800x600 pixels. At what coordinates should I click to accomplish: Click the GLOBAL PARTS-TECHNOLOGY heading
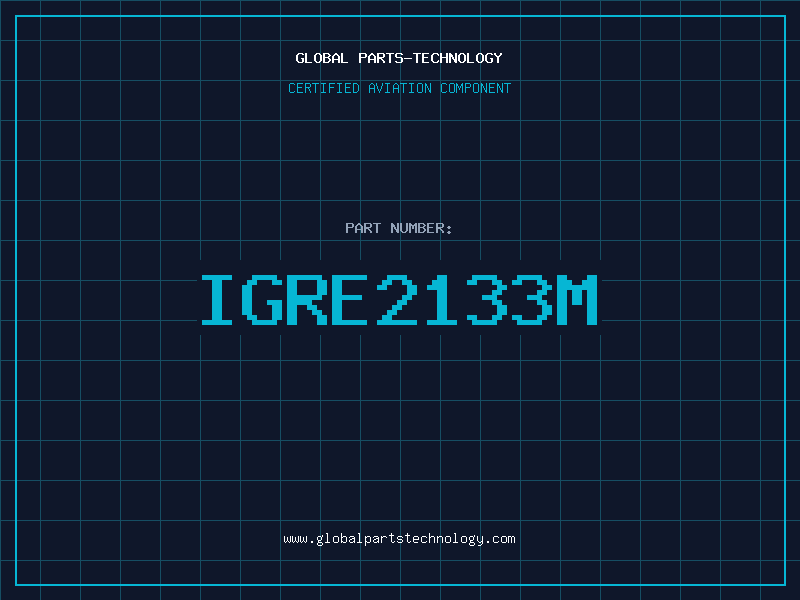(x=399, y=58)
